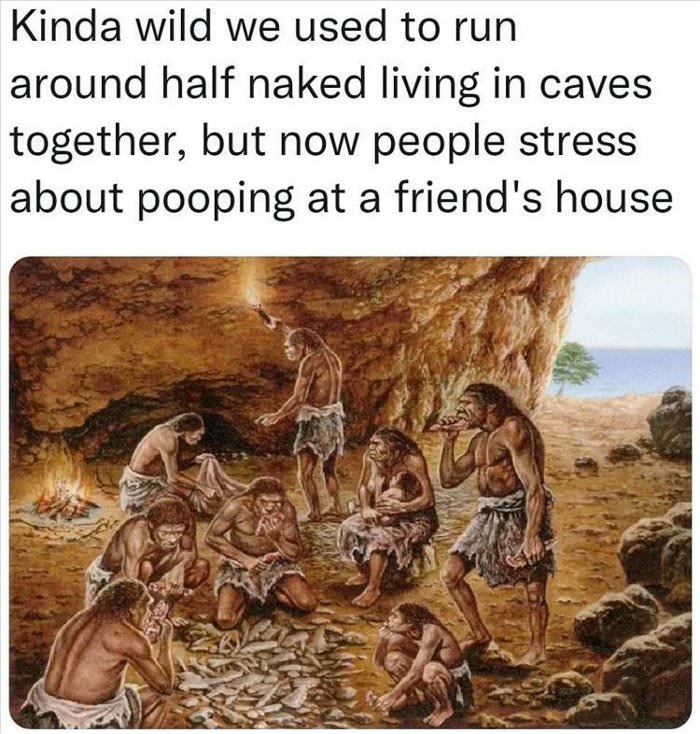
Task: Click the kneeling caveman in the center
Action: (262, 552)
